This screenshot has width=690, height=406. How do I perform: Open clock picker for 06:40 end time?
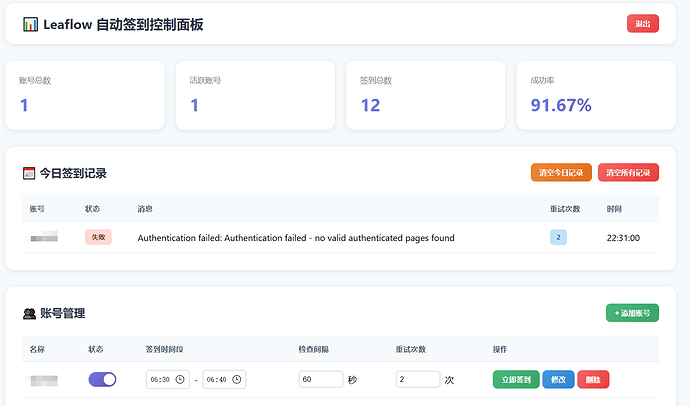pos(237,380)
